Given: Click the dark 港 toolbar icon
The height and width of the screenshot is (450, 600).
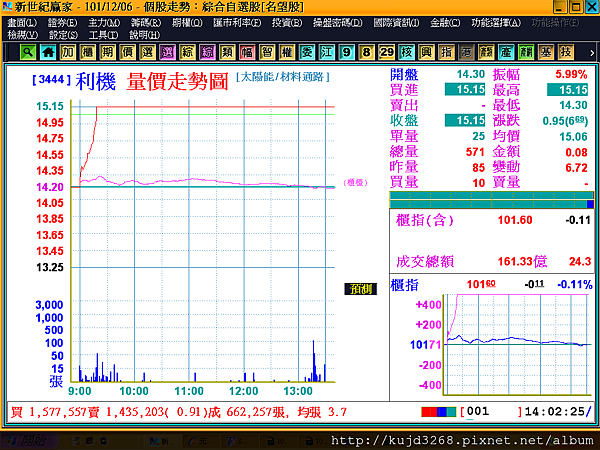Looking at the screenshot, I should tap(466, 52).
